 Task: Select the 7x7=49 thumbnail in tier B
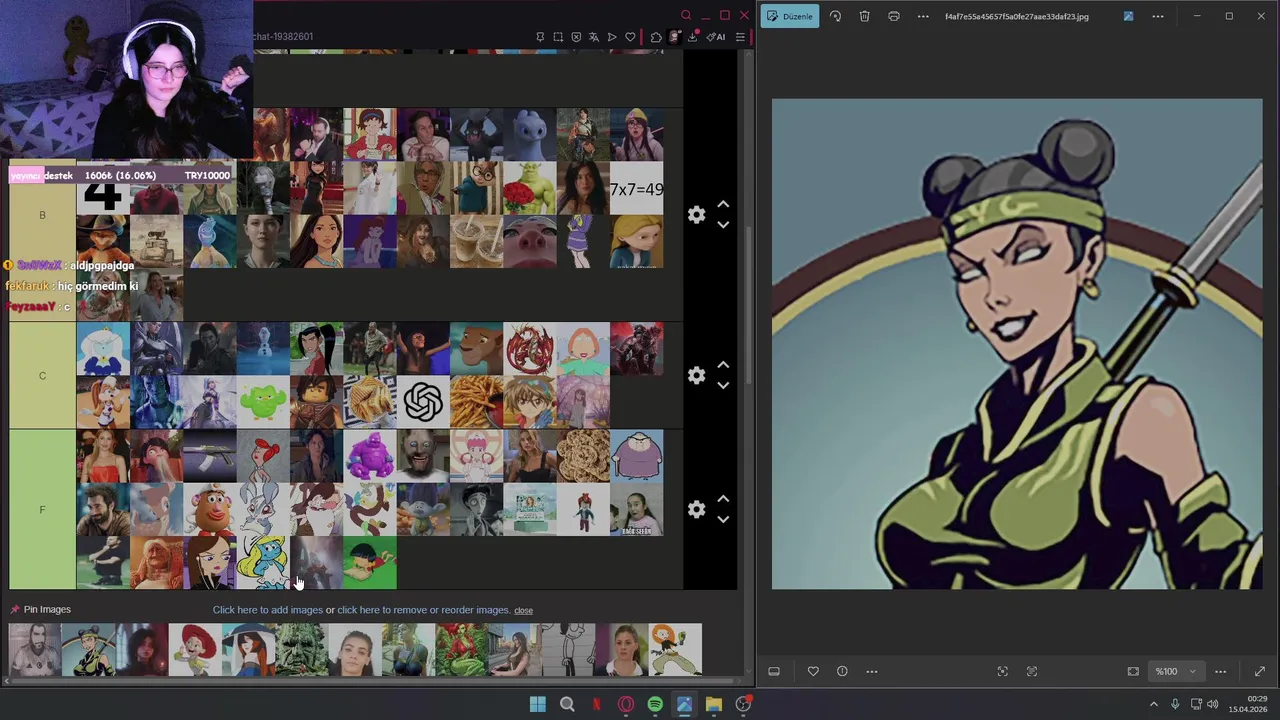coord(636,188)
